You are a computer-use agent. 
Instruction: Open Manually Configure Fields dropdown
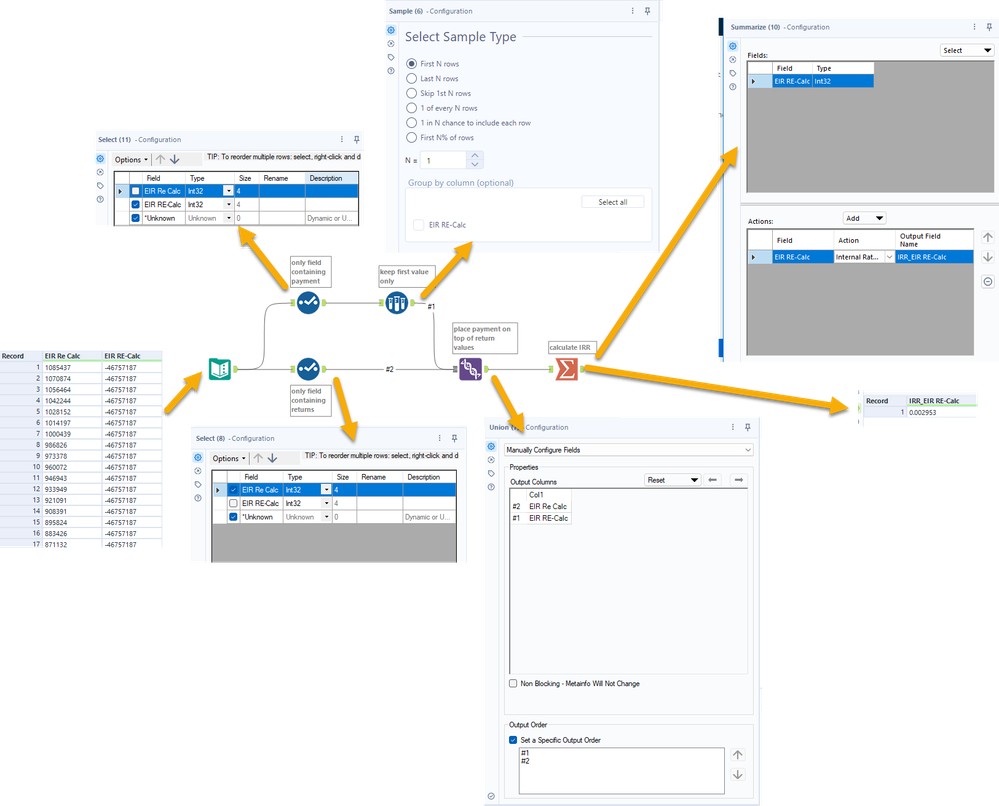[x=629, y=450]
